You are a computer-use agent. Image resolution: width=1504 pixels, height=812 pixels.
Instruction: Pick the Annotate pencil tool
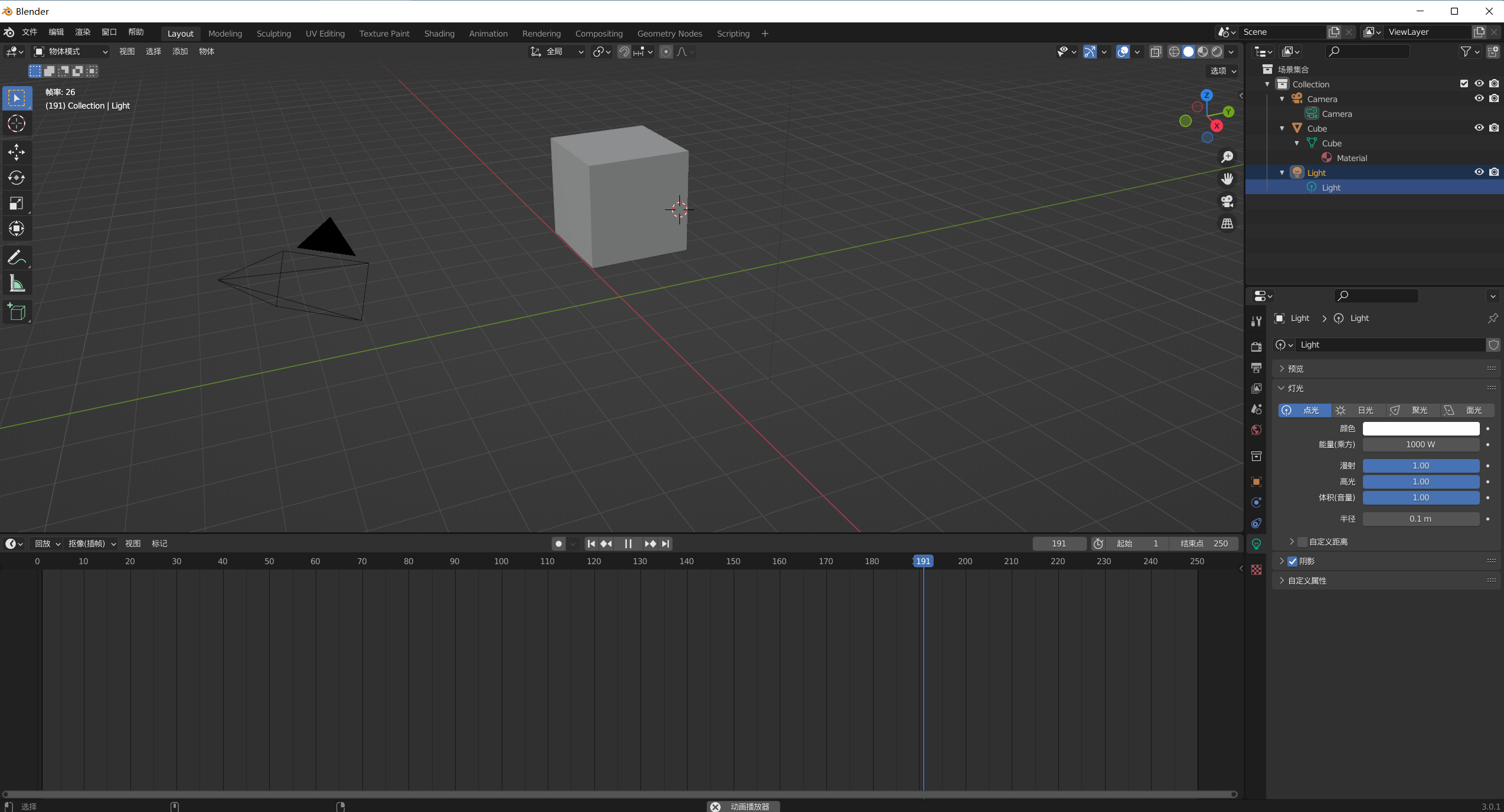tap(17, 258)
